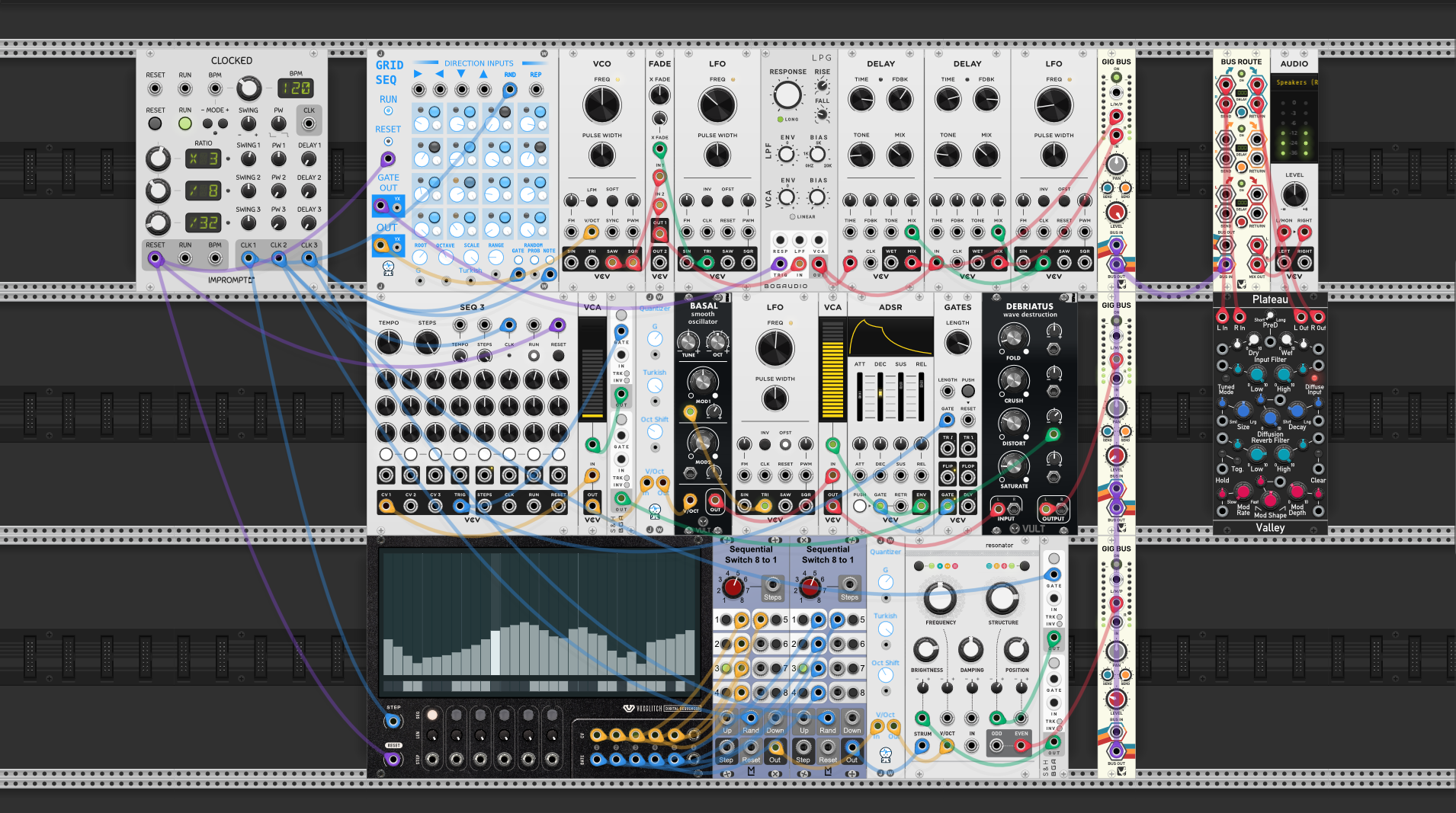
Task: Turn the FOLD knob on Debriatus
Action: 1013,338
